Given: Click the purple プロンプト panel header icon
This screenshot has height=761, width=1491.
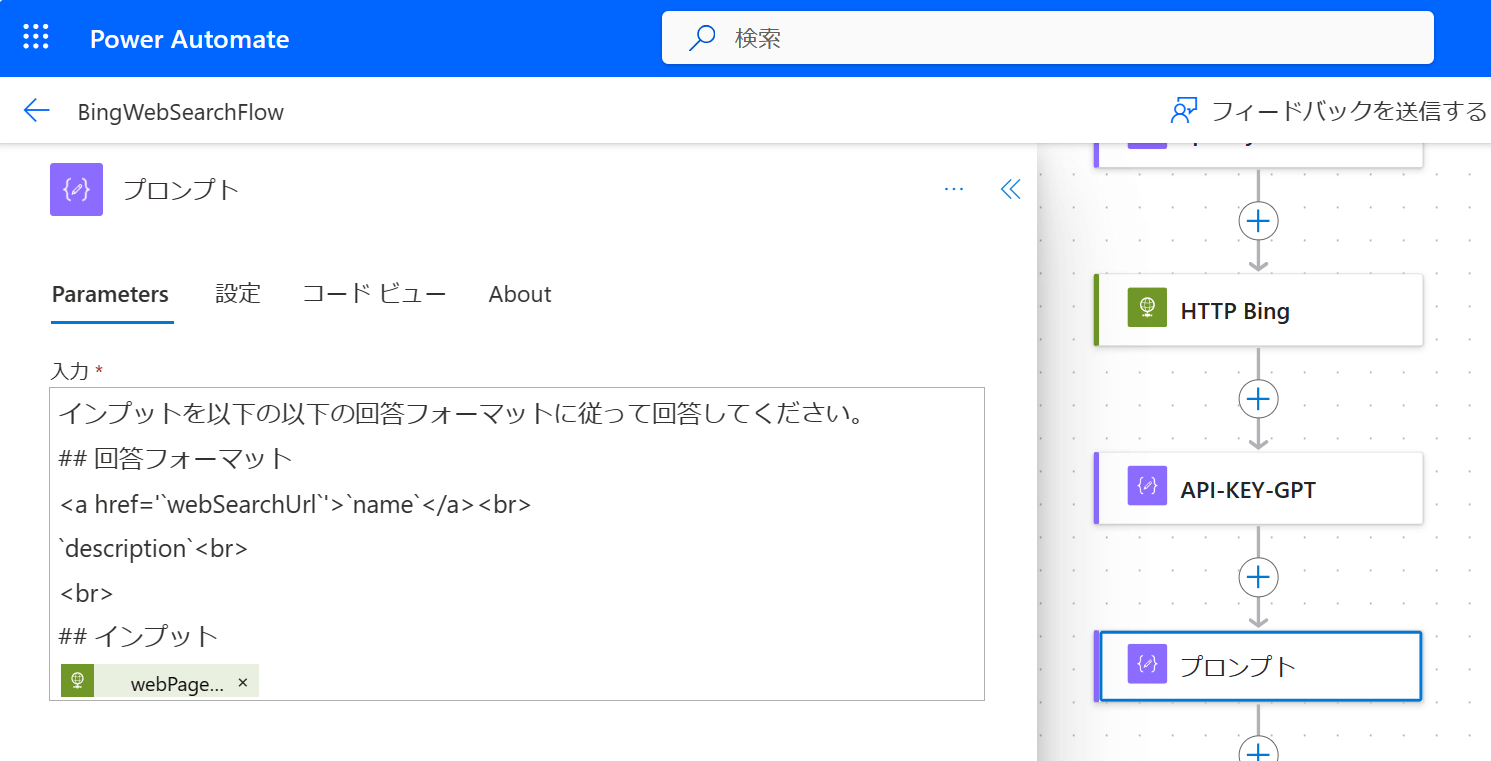Looking at the screenshot, I should (76, 188).
